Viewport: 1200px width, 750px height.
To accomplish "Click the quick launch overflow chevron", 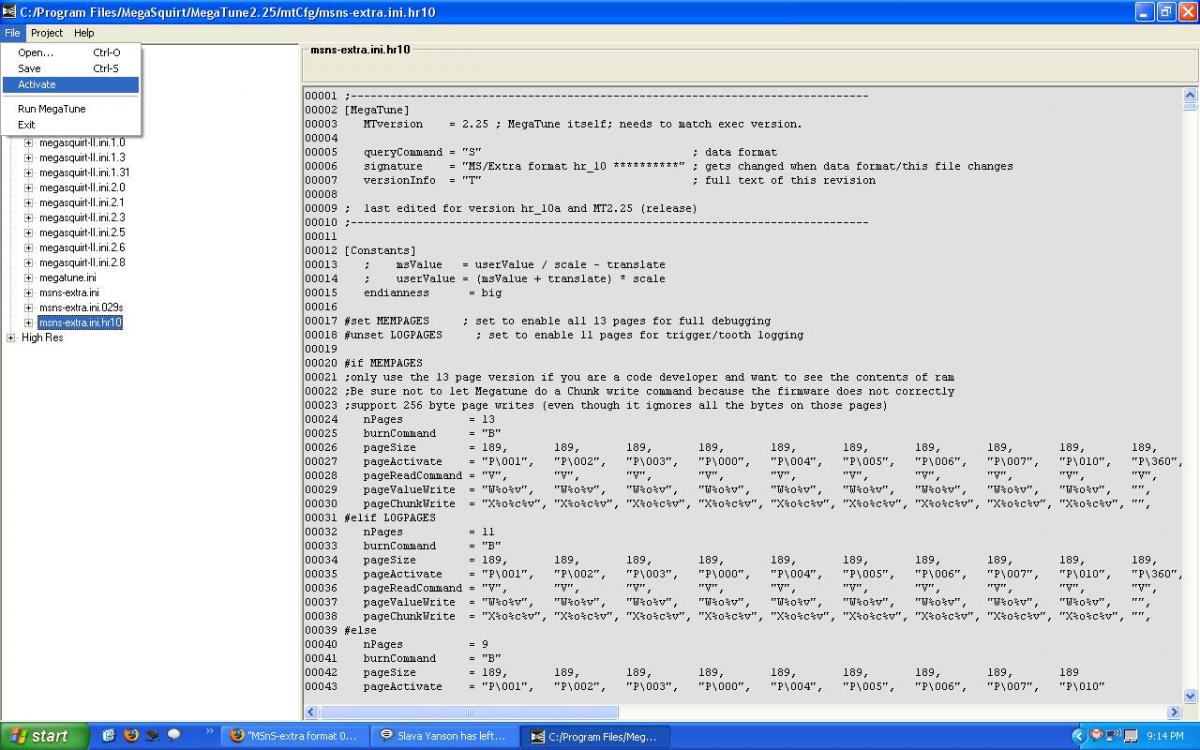I will [x=209, y=732].
